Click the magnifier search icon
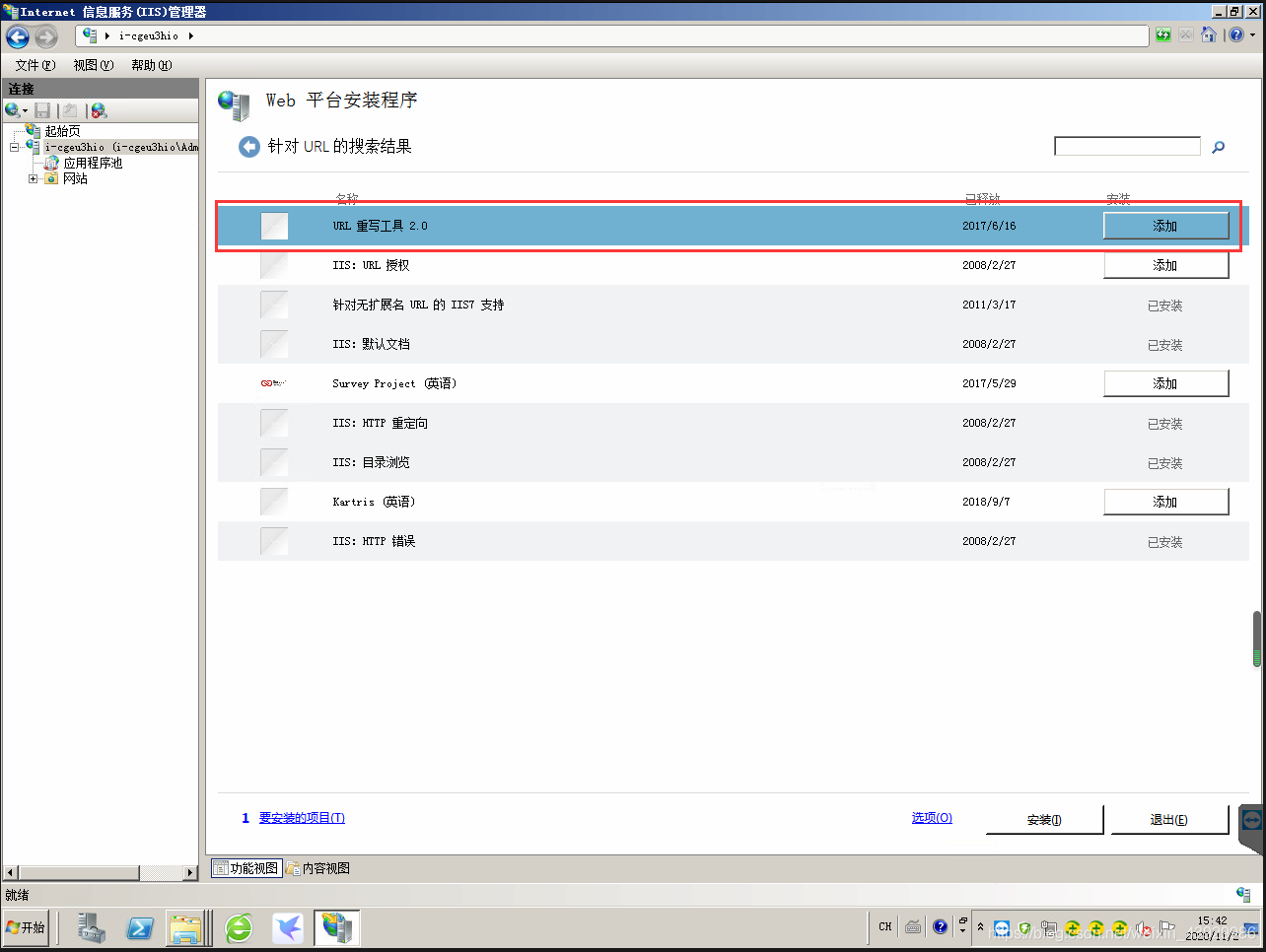 coord(1219,147)
